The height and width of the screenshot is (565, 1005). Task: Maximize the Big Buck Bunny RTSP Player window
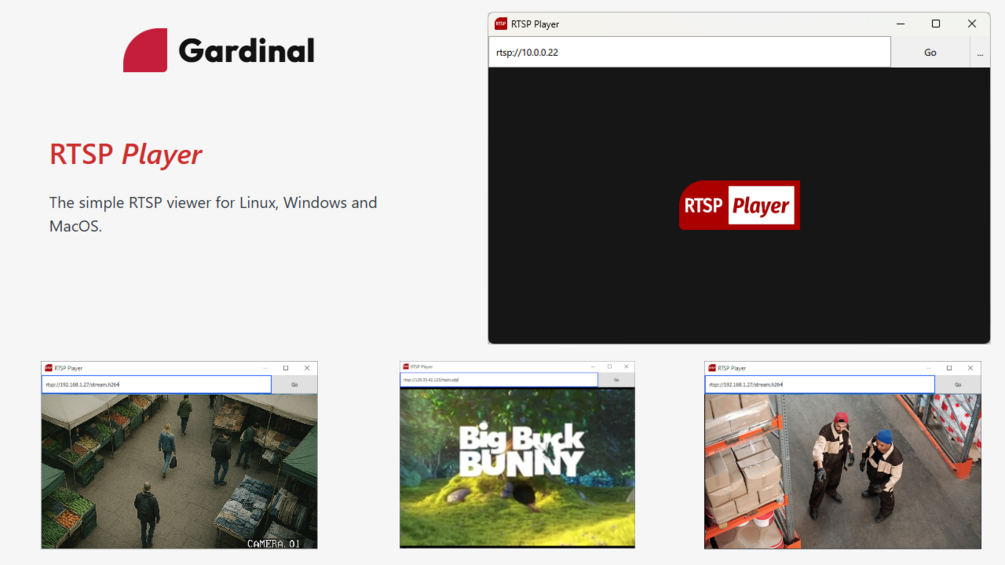tap(610, 366)
